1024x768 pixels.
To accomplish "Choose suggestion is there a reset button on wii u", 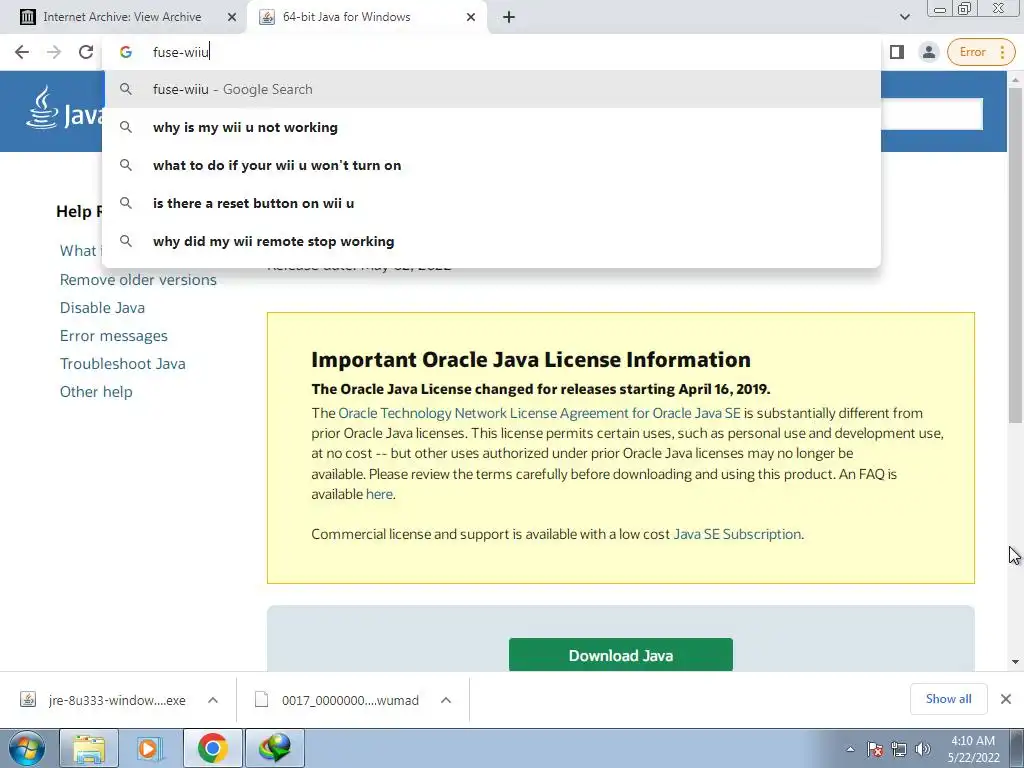I will tap(491, 203).
